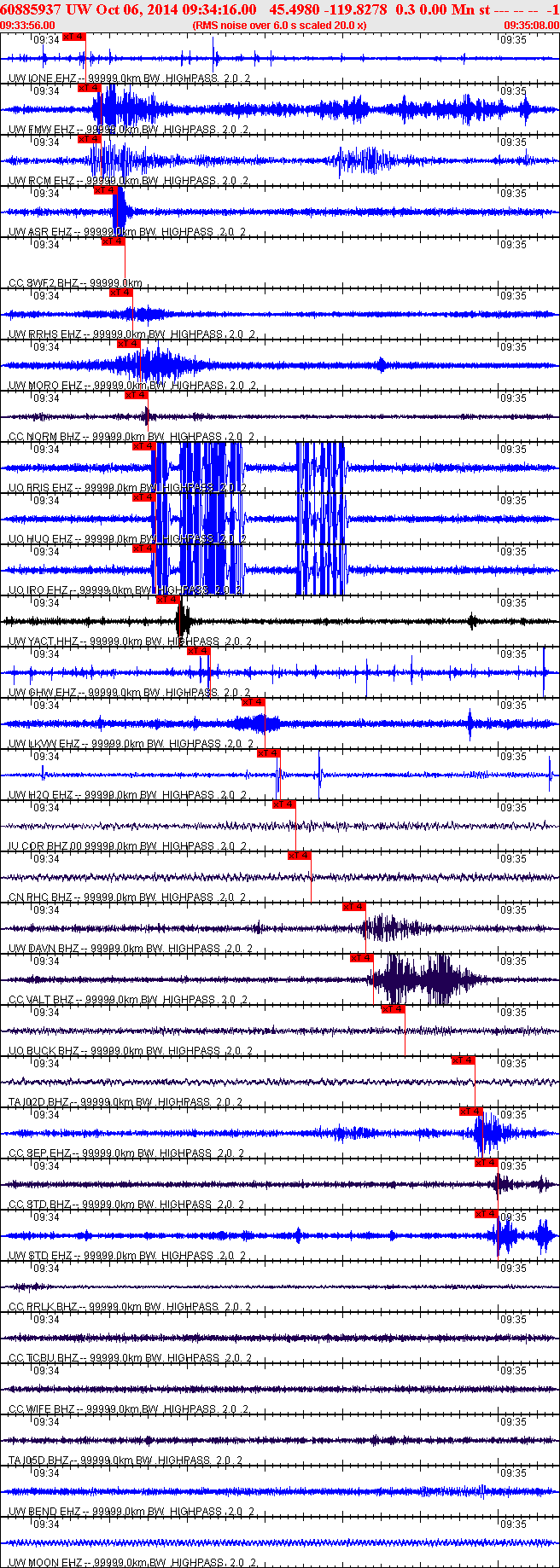The width and height of the screenshot is (560, 1568).
Task: Click the red pick marker on ASR trace
Action: coord(106,190)
